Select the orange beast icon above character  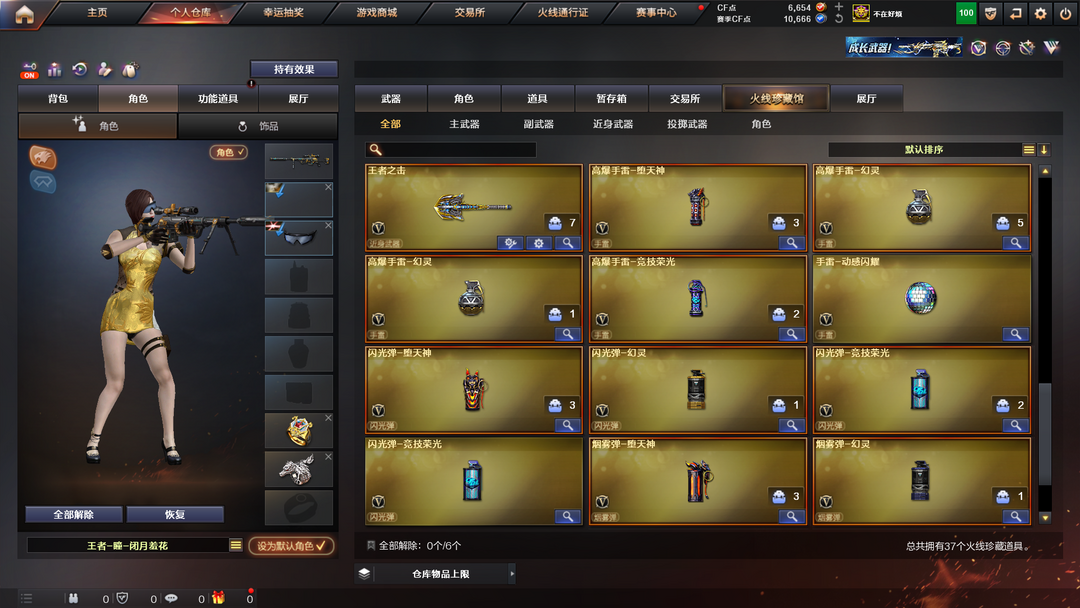click(43, 158)
